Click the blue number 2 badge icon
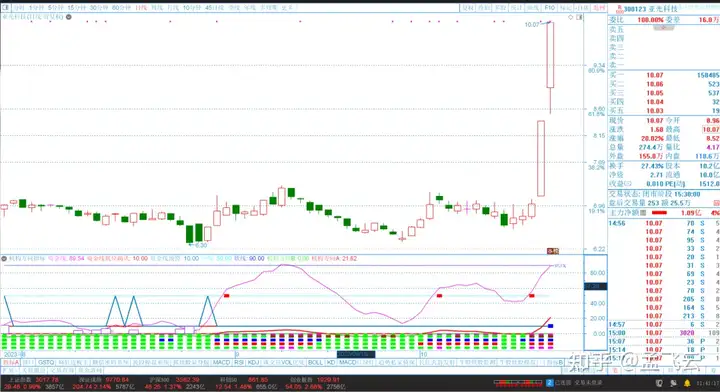The image size is (720, 392). pos(549,382)
